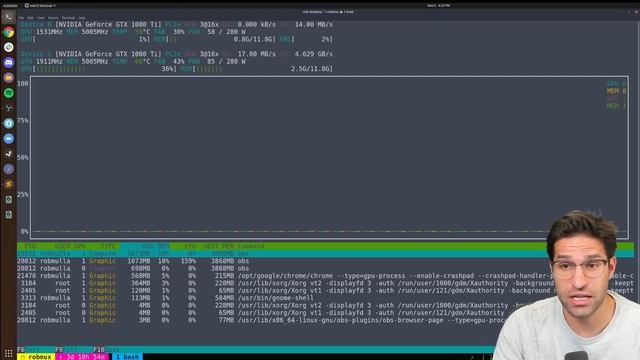Click the 'MEM 0' chart legend entry
640x360 pixels.
pyautogui.click(x=616, y=91)
